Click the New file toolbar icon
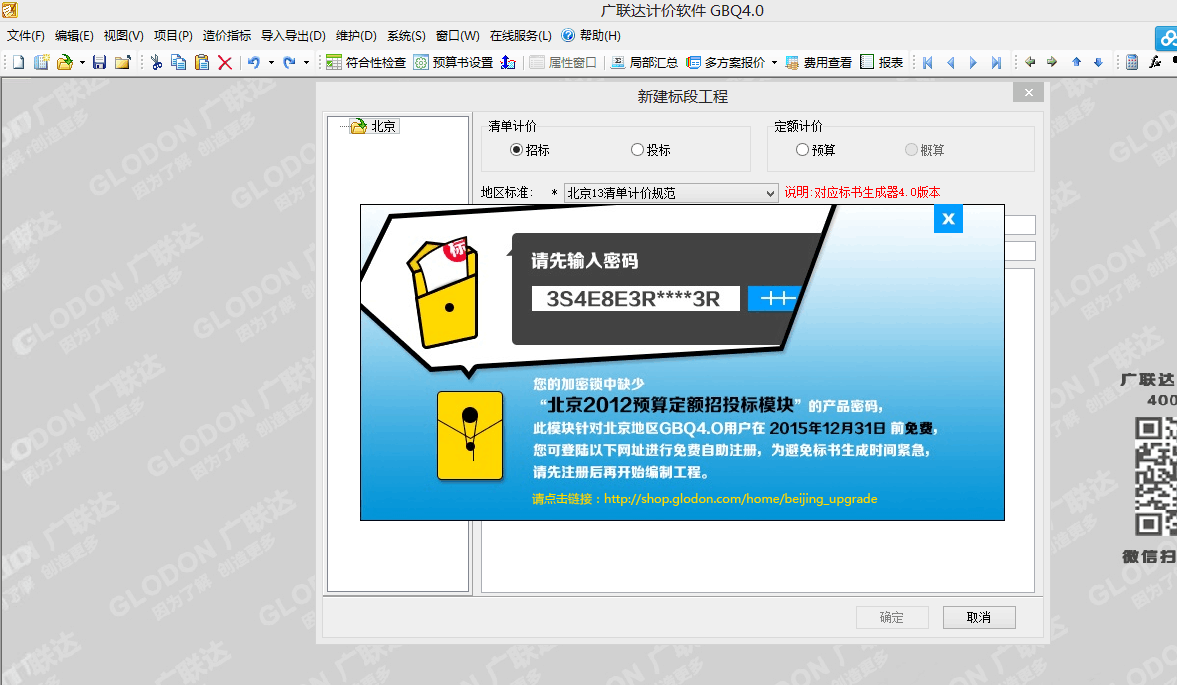Image resolution: width=1177 pixels, height=685 pixels. coord(19,62)
